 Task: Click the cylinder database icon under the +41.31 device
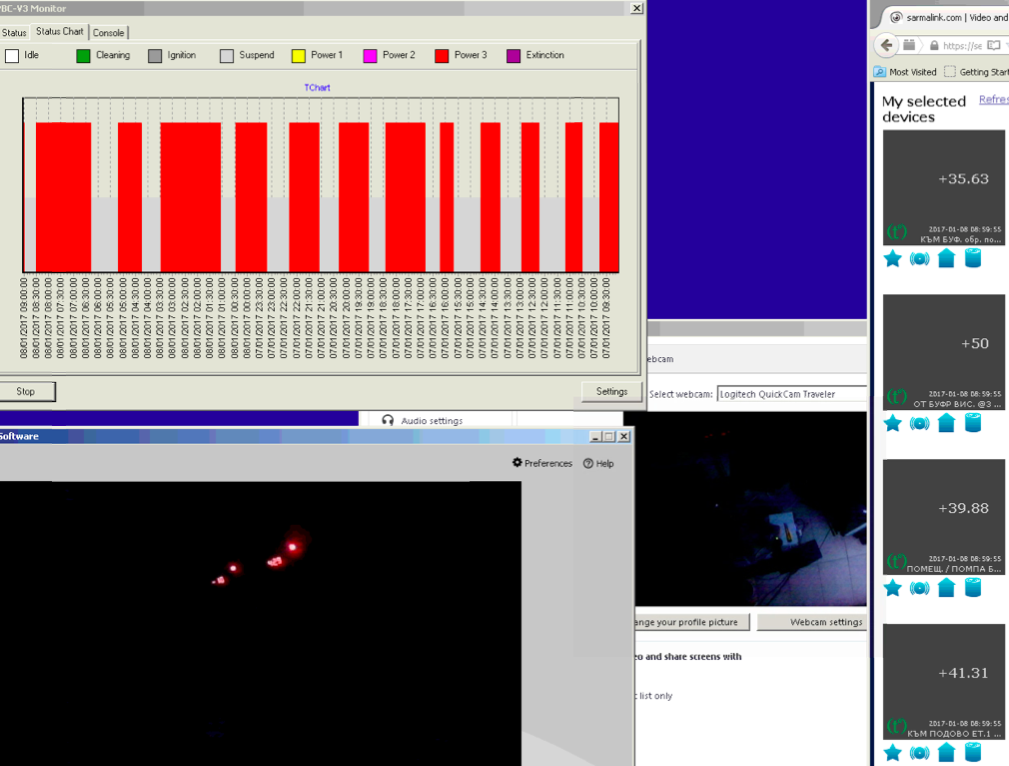click(972, 752)
